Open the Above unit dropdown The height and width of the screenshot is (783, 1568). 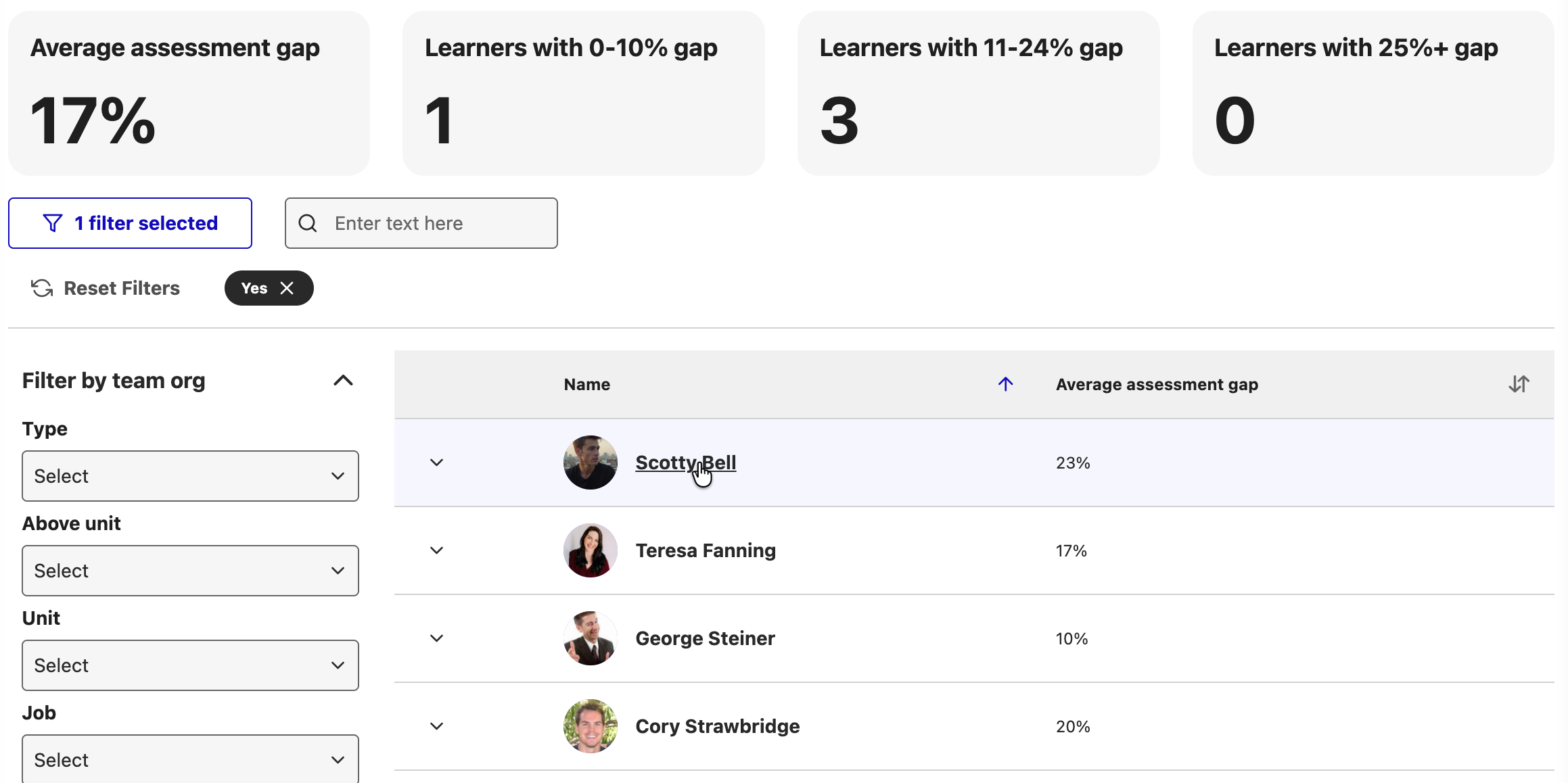coord(190,571)
